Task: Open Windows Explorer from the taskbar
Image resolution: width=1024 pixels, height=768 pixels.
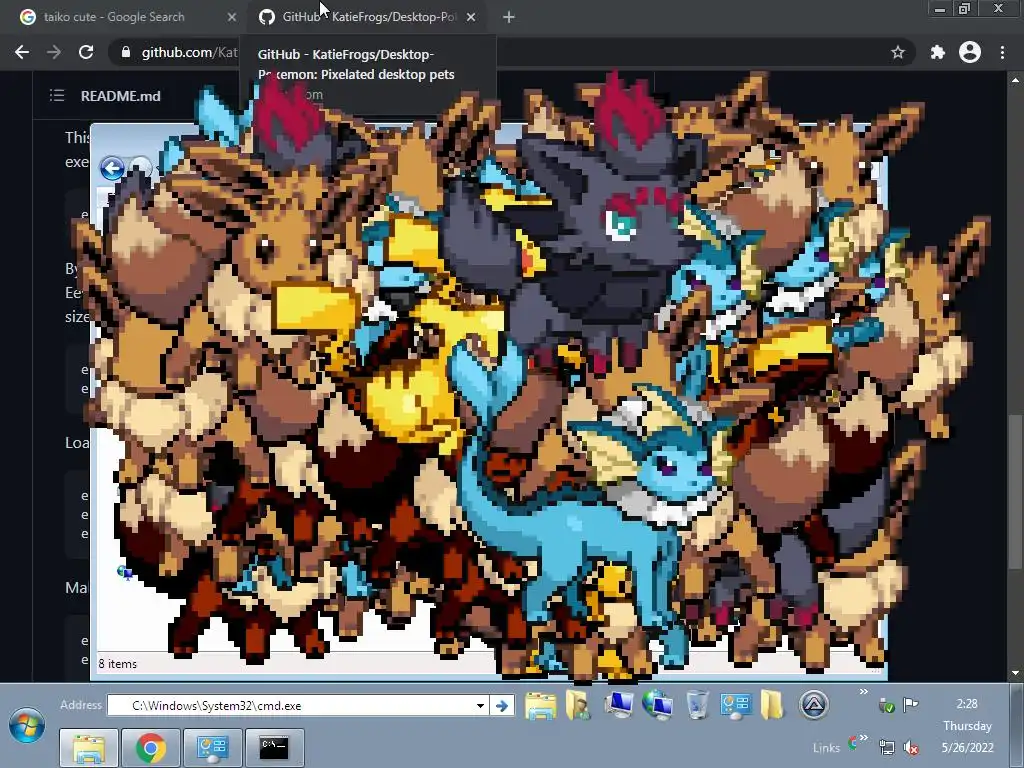Action: (x=89, y=748)
